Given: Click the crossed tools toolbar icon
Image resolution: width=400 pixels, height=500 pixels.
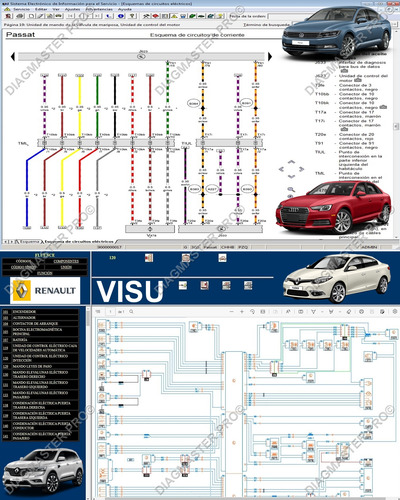Looking at the screenshot, I should 146,16.
